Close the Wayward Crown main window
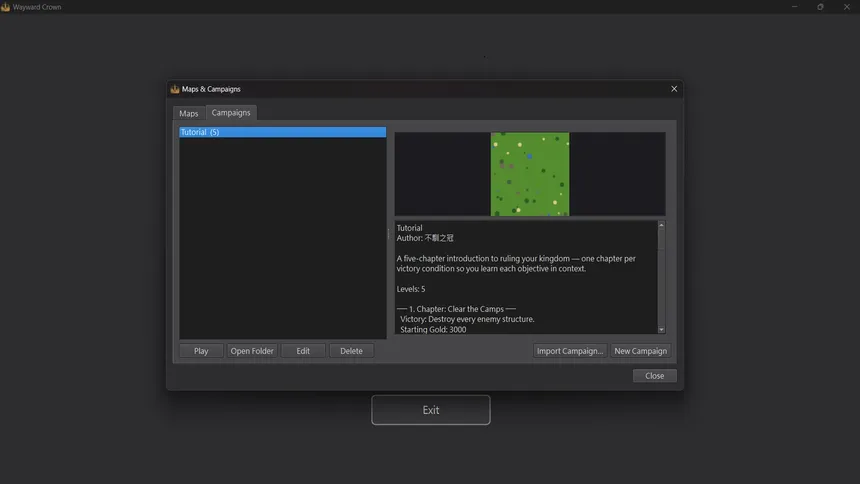This screenshot has height=484, width=860. tap(847, 7)
